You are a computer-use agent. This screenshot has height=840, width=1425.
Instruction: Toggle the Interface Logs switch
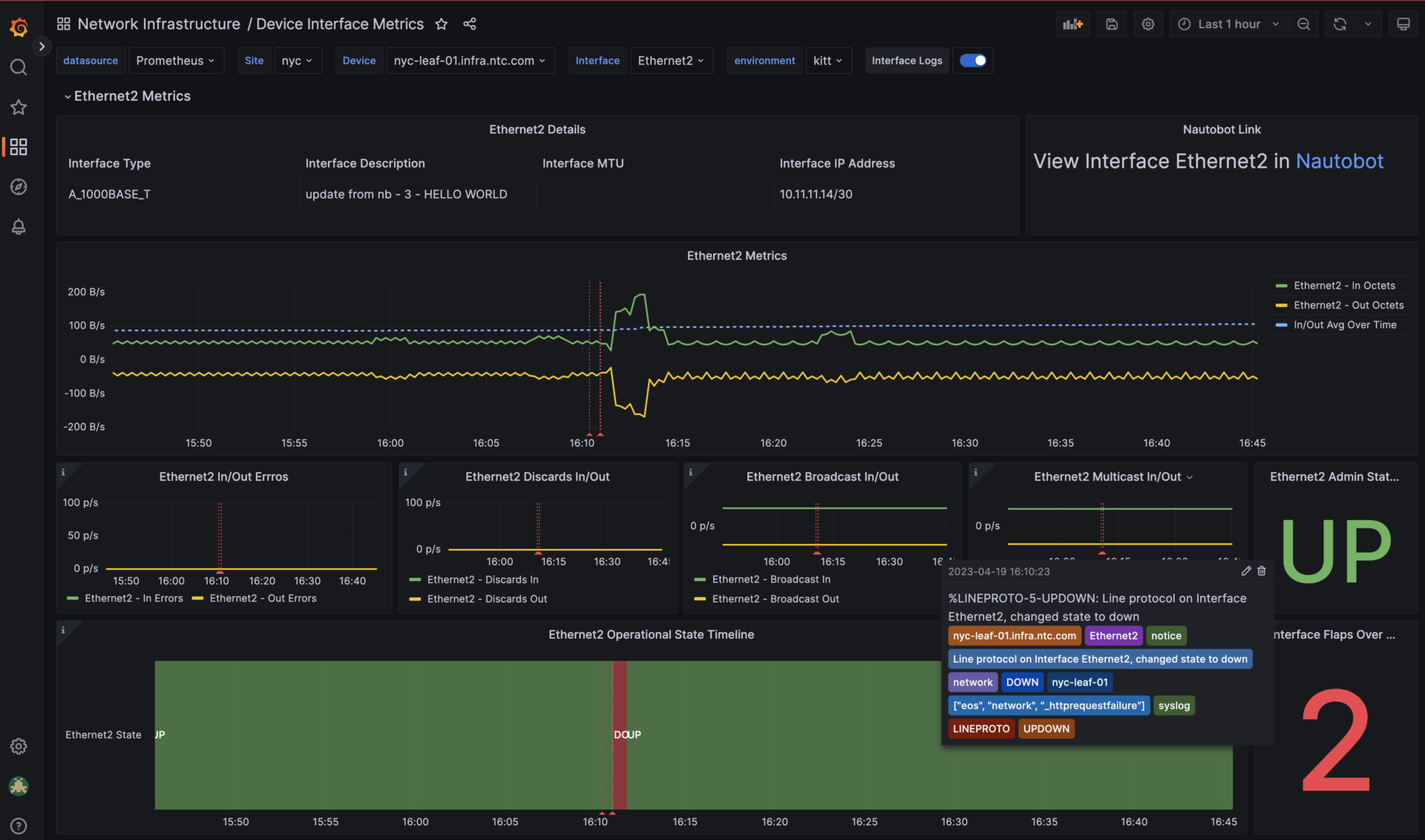973,61
